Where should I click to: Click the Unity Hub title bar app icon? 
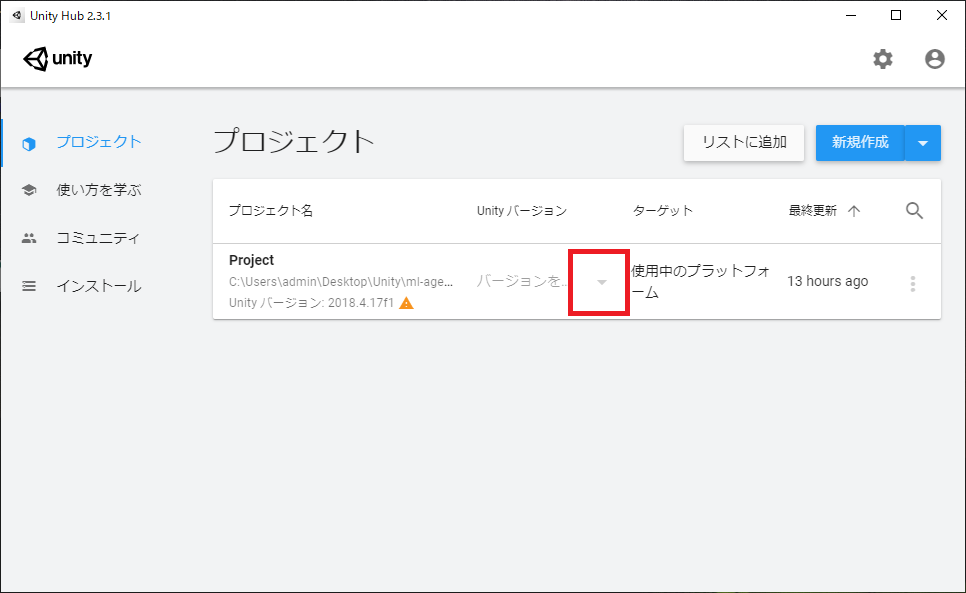(17, 15)
